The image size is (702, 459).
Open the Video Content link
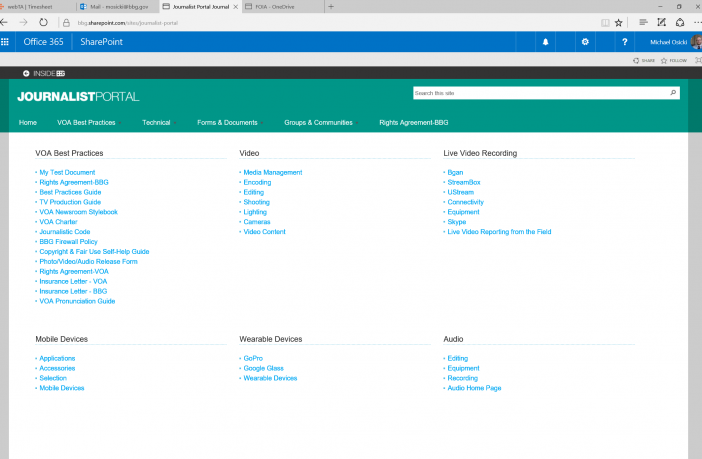point(264,232)
